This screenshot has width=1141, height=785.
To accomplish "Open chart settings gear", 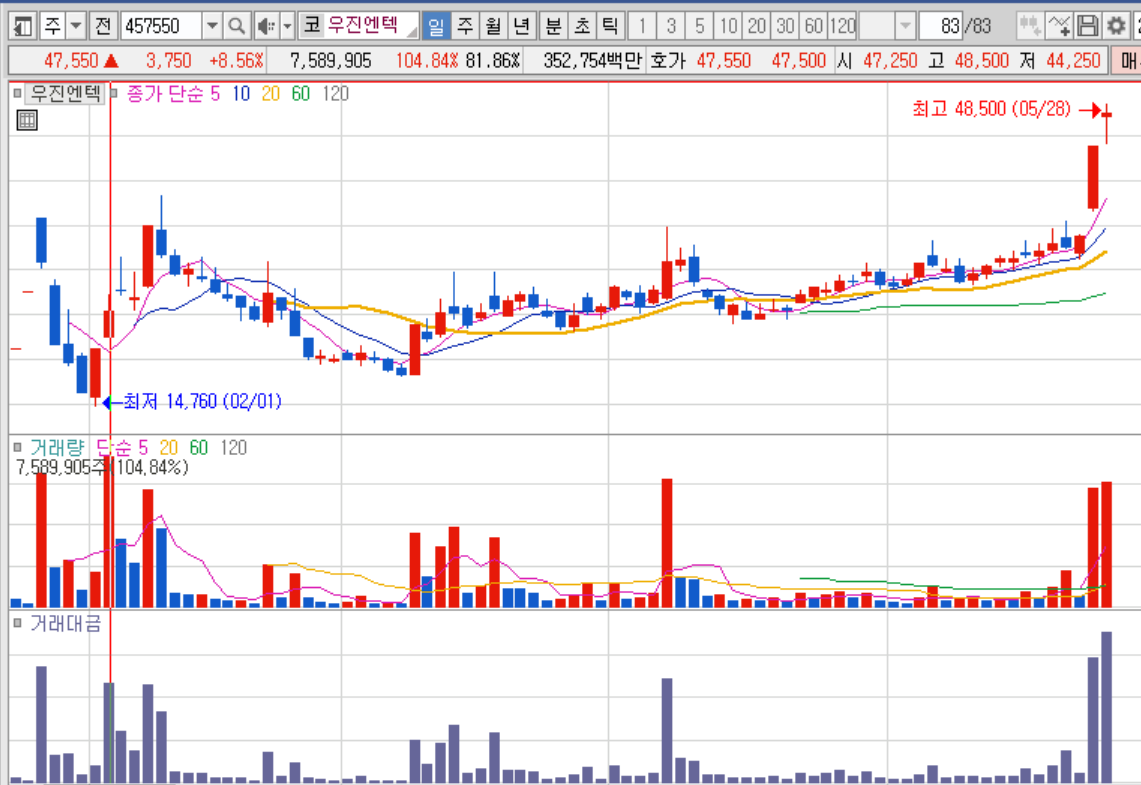I will click(1116, 27).
